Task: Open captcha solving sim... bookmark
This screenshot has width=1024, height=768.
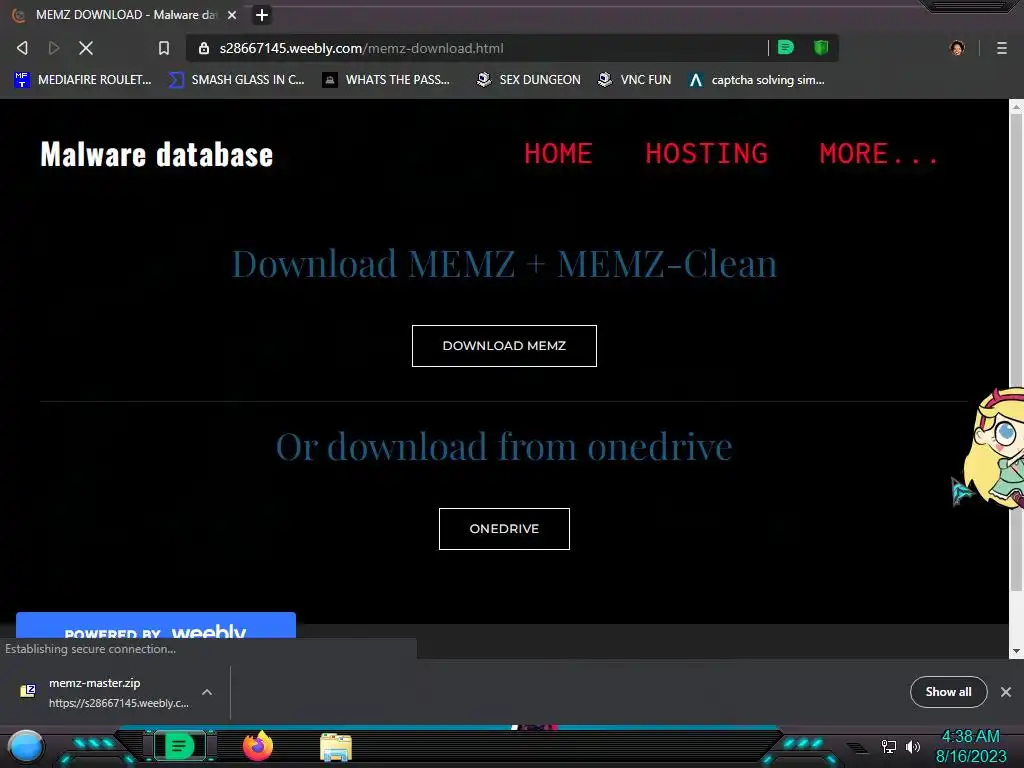Action: pyautogui.click(x=756, y=80)
